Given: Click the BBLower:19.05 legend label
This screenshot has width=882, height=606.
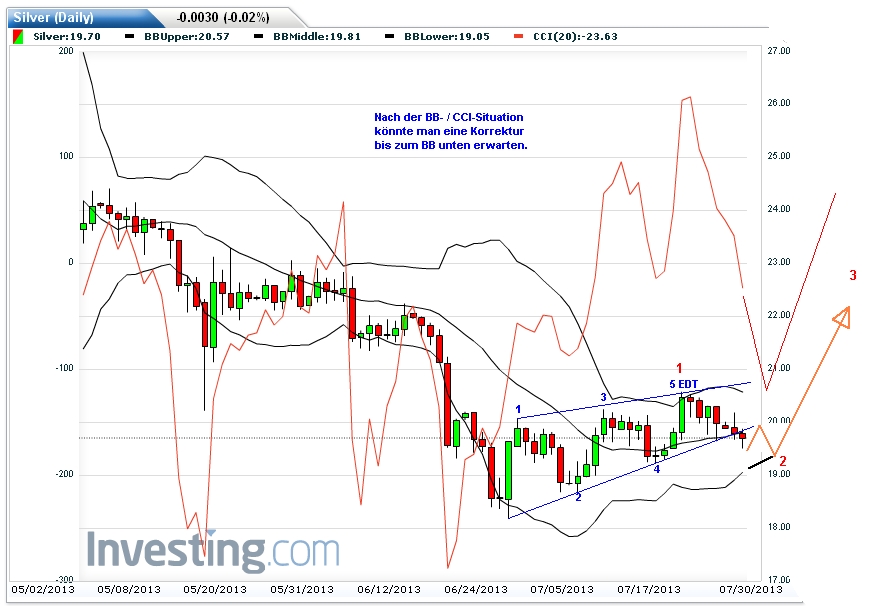Looking at the screenshot, I should 447,37.
